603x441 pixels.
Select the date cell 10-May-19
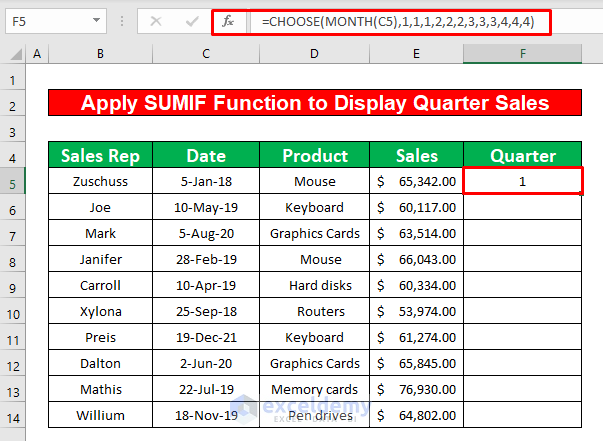pyautogui.click(x=206, y=207)
